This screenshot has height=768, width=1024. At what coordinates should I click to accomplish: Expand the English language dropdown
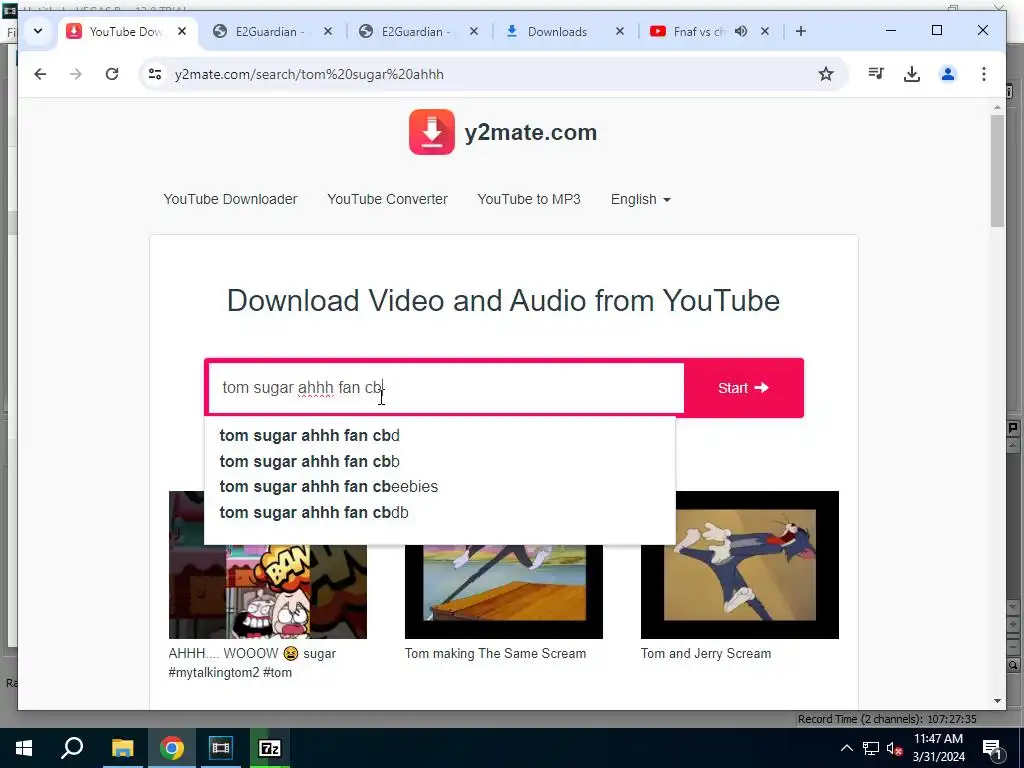click(x=641, y=199)
